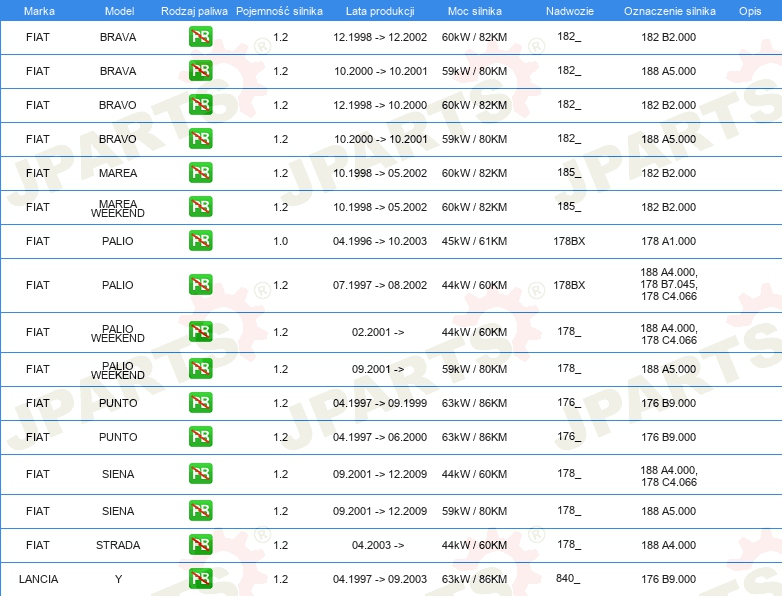Click fuel icon in SIENA 44kW row
The height and width of the screenshot is (596, 782).
(x=200, y=474)
